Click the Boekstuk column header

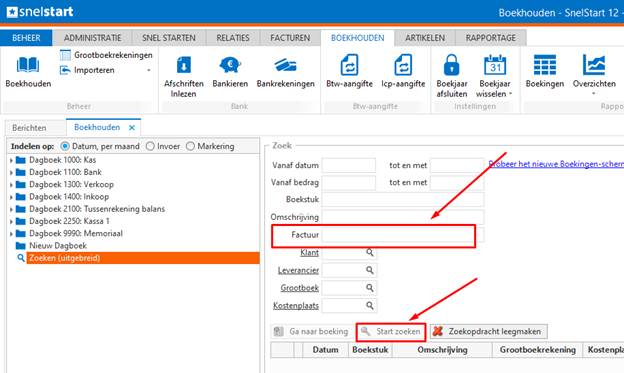pos(370,350)
